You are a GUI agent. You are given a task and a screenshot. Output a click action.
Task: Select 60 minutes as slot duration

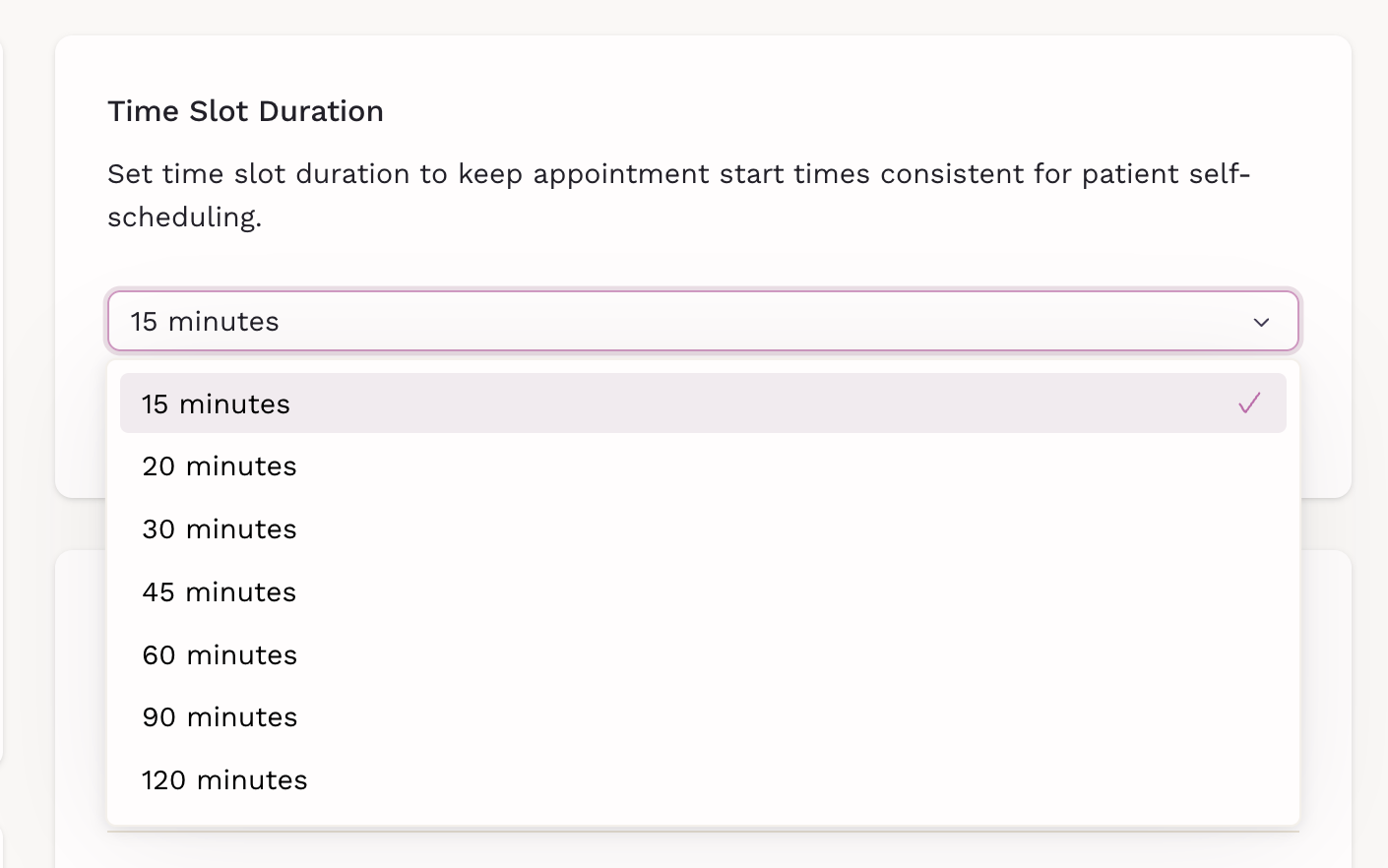(x=220, y=655)
